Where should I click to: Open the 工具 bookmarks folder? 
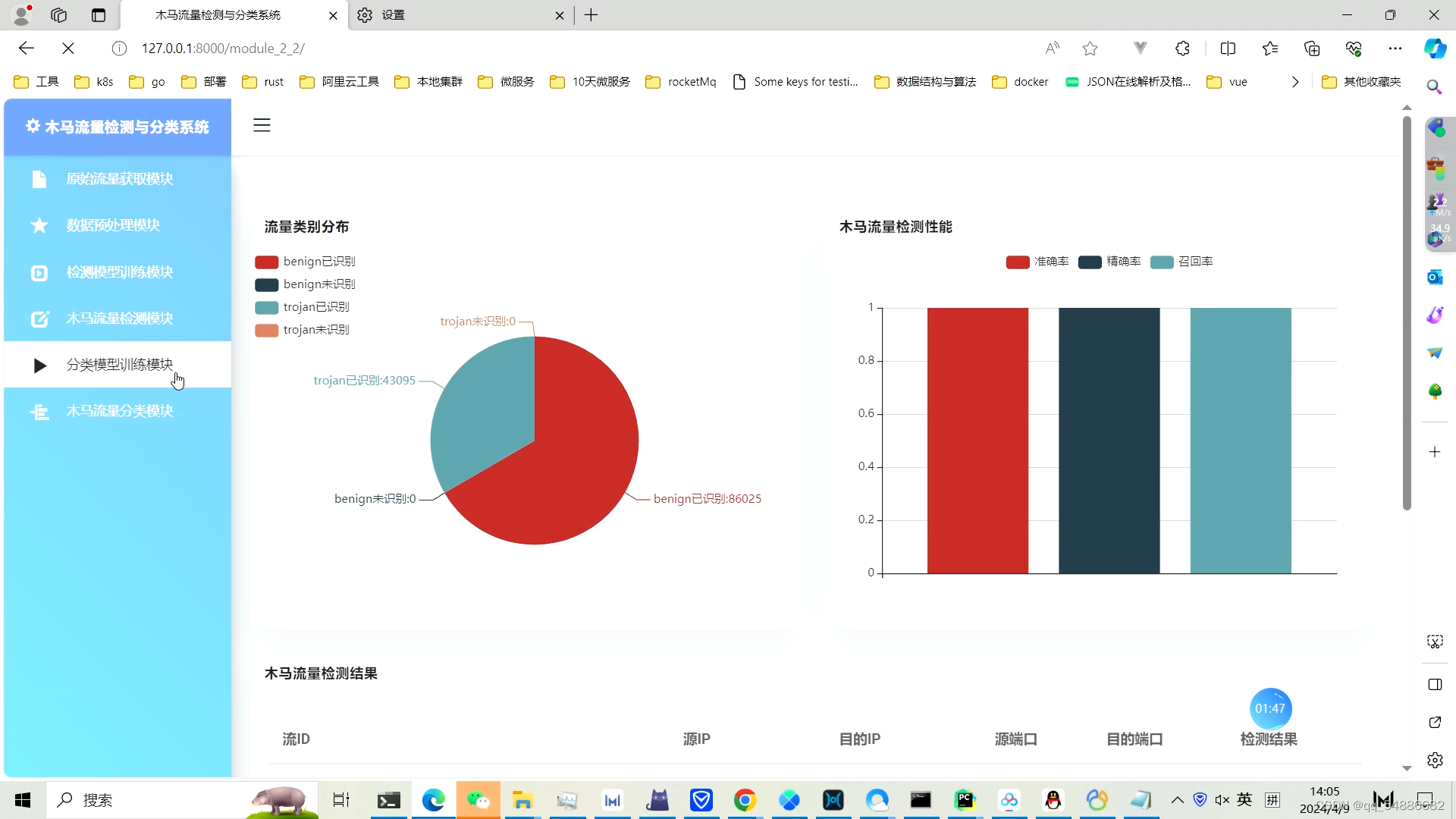click(x=36, y=82)
